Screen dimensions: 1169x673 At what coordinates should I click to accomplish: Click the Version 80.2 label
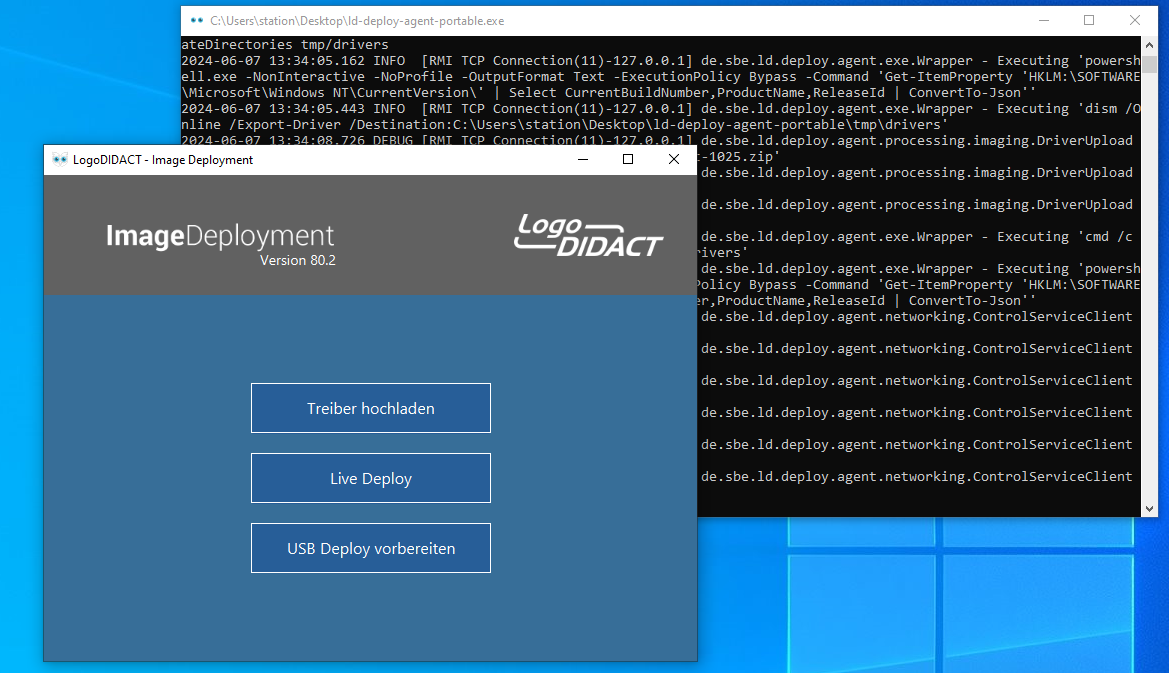pyautogui.click(x=297, y=260)
